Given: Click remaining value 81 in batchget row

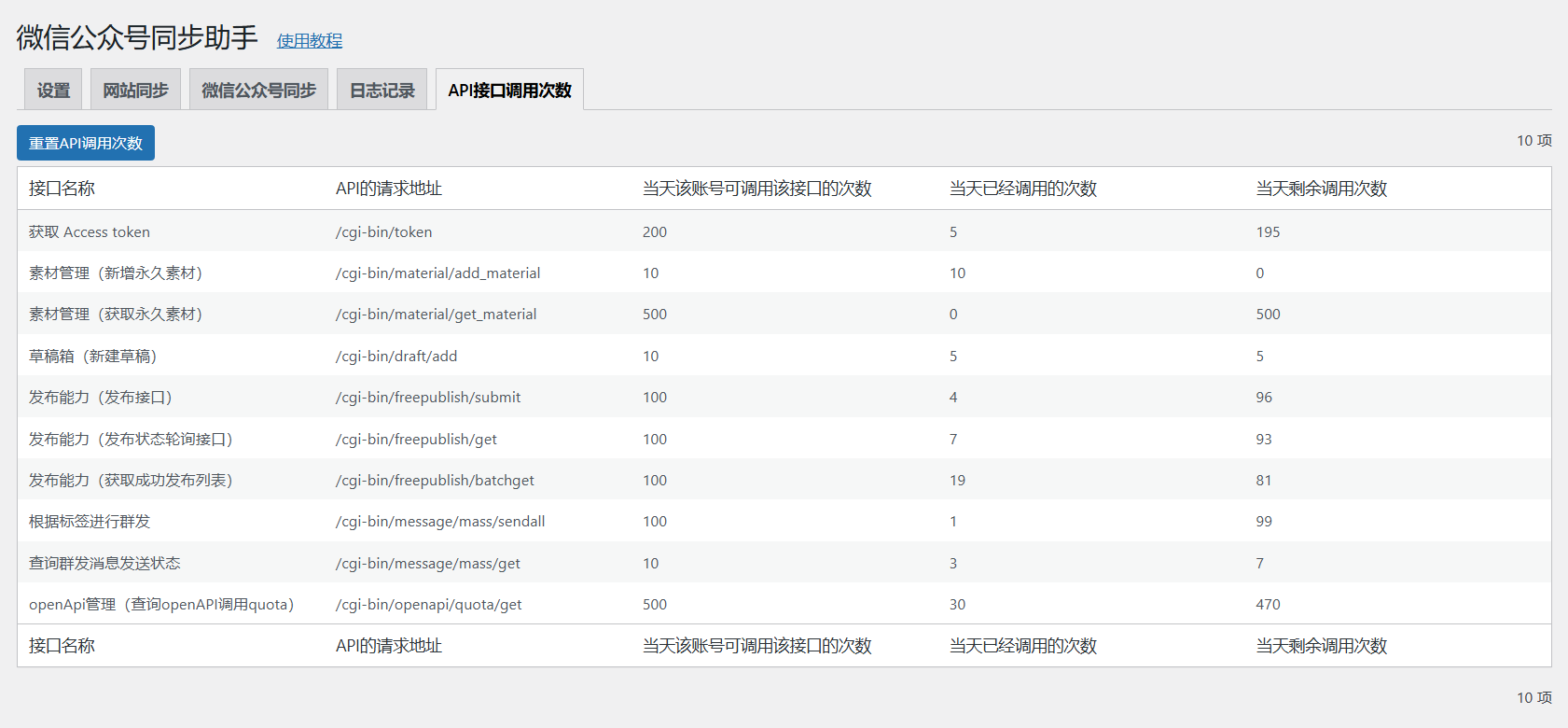Looking at the screenshot, I should point(1264,480).
